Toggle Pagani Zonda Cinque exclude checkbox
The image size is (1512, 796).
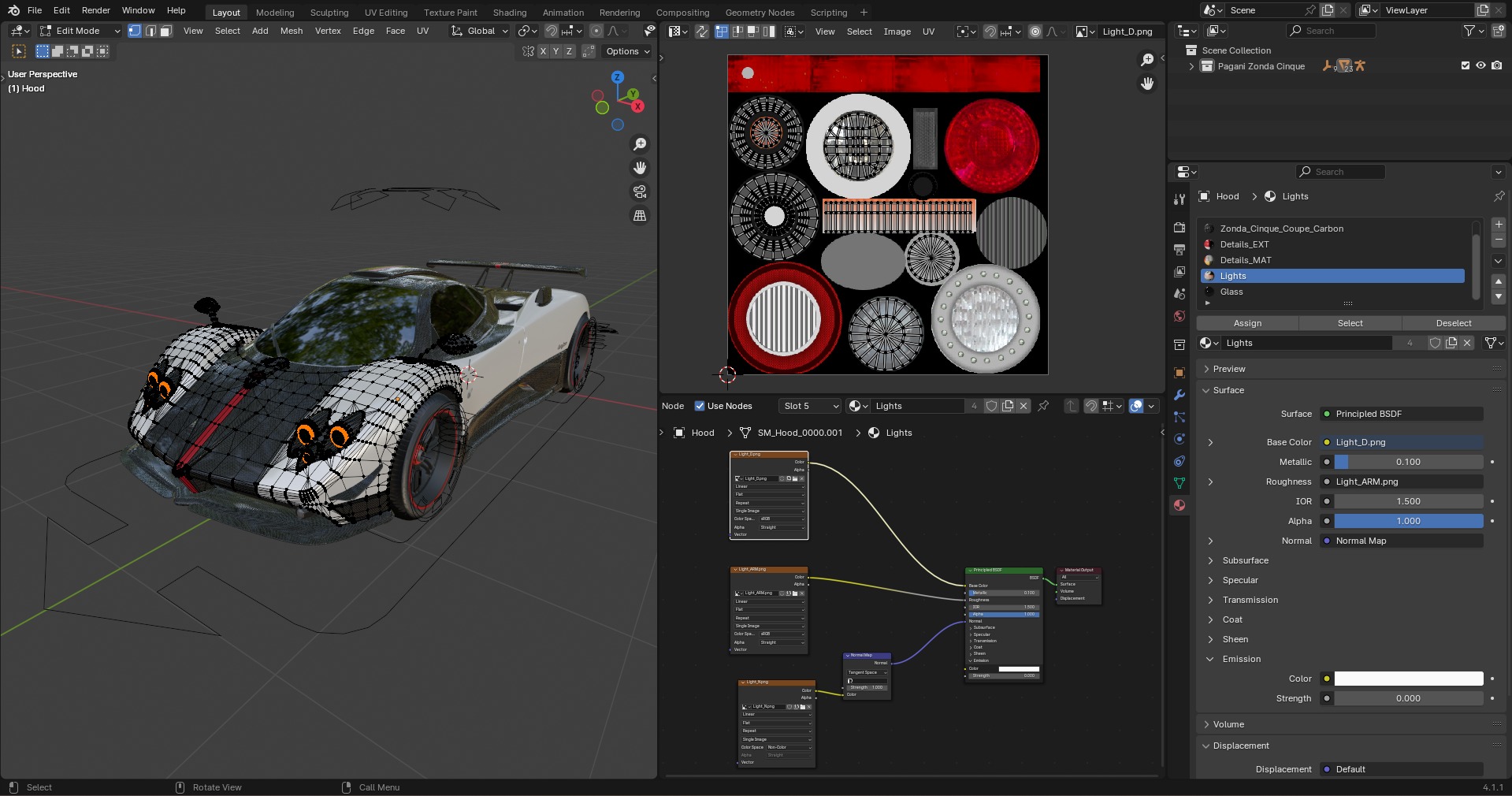1466,66
